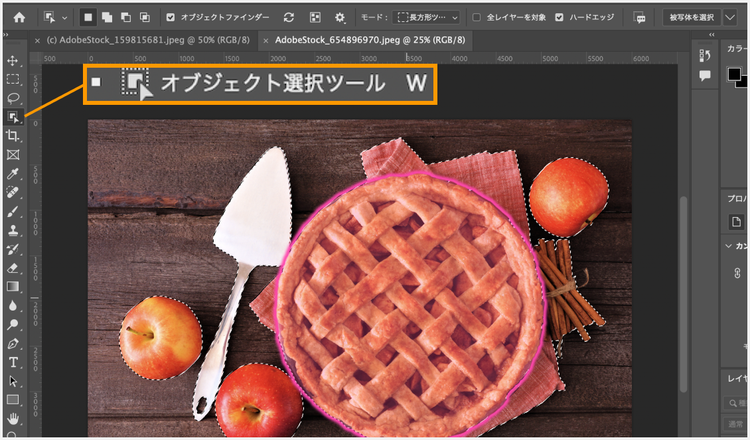
Task: Open the レイヤー panel tab
Action: (x=738, y=379)
